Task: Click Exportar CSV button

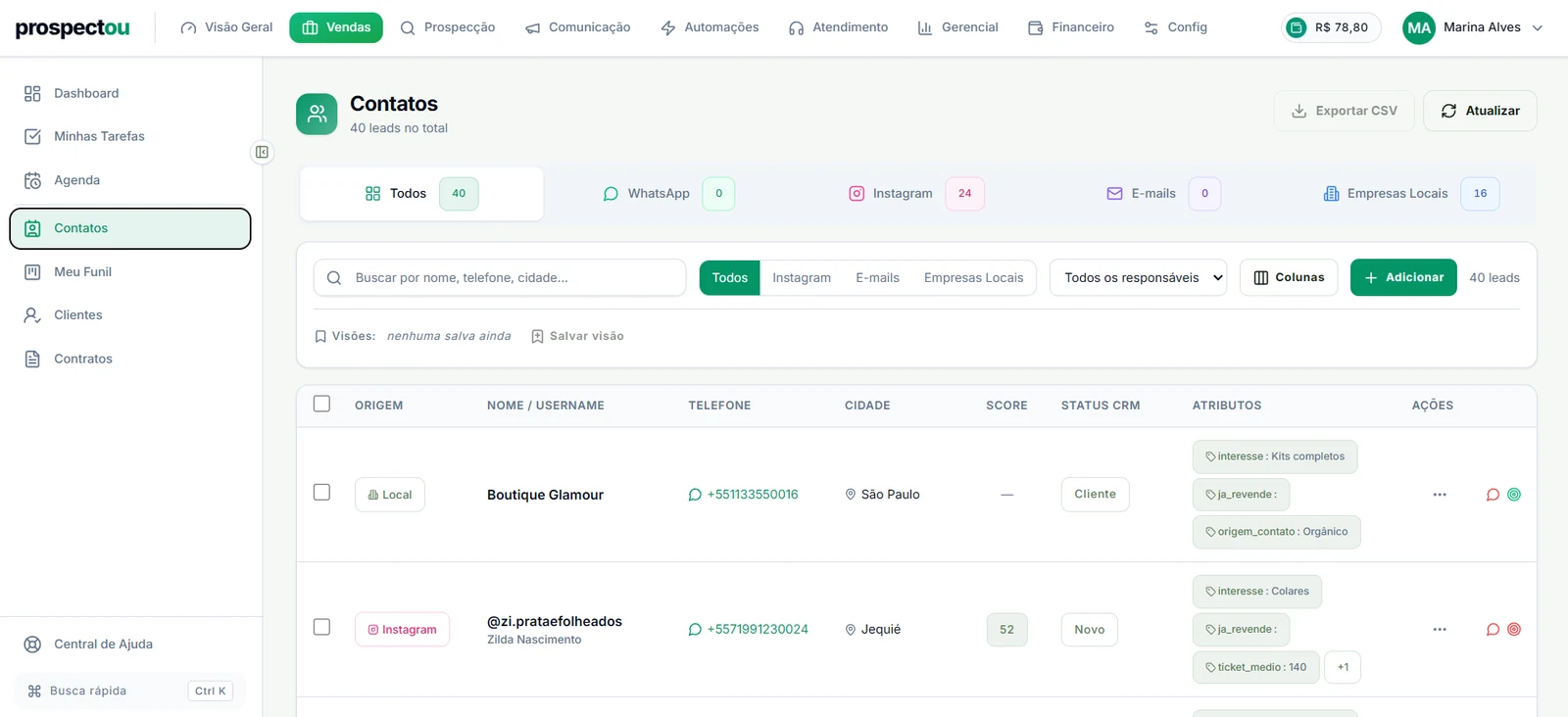Action: tap(1345, 111)
